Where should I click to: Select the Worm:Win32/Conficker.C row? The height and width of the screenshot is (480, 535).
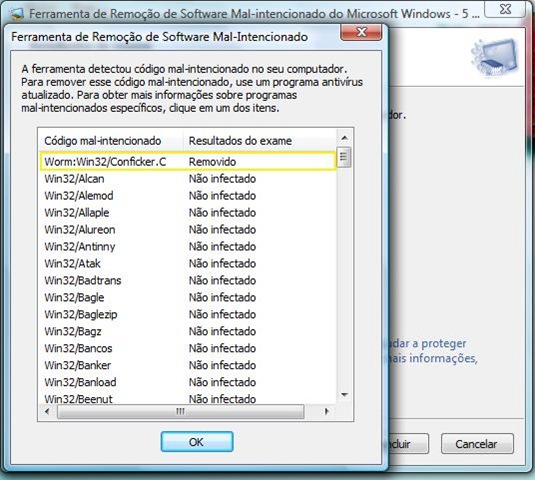coord(188,161)
